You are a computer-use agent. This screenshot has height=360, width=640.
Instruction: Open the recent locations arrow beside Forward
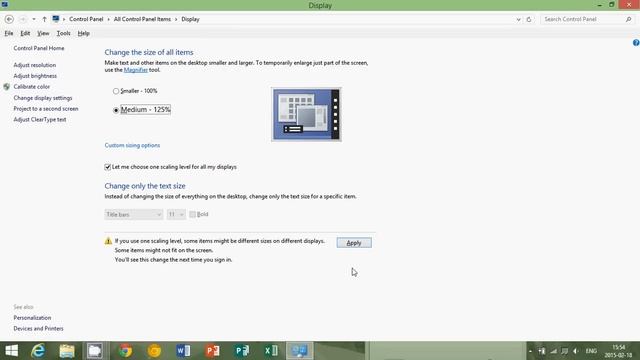pyautogui.click(x=34, y=19)
